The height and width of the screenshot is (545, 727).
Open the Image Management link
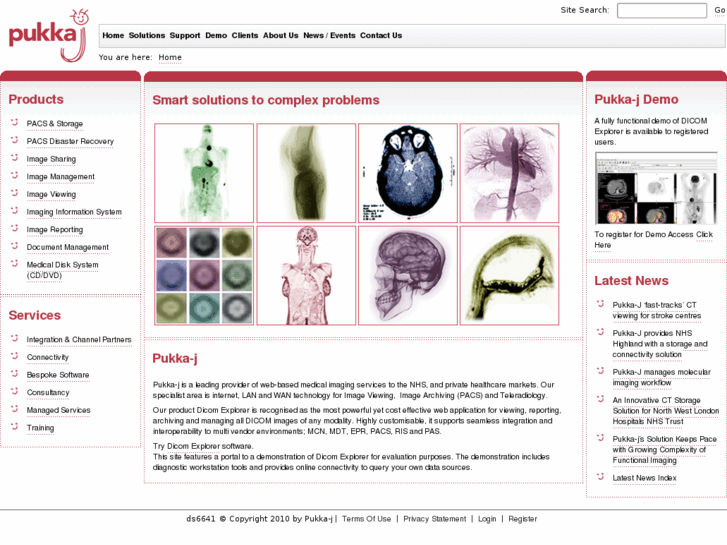[x=60, y=177]
